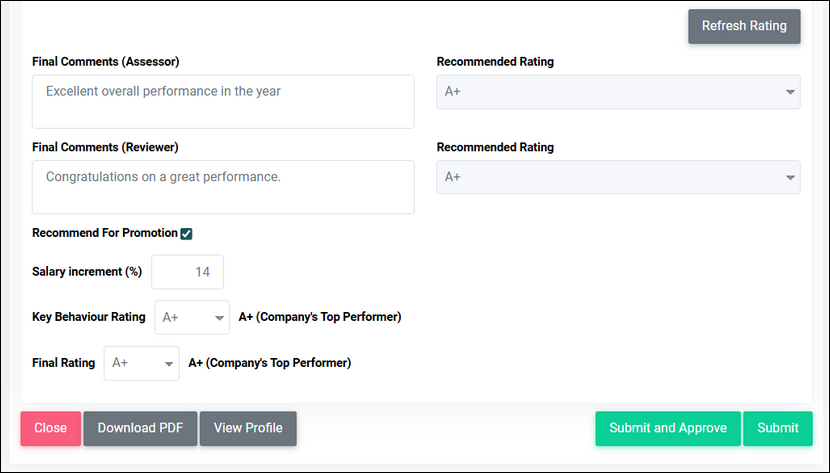Focus the Assessor final comments text area
This screenshot has height=473, width=830.
223,101
